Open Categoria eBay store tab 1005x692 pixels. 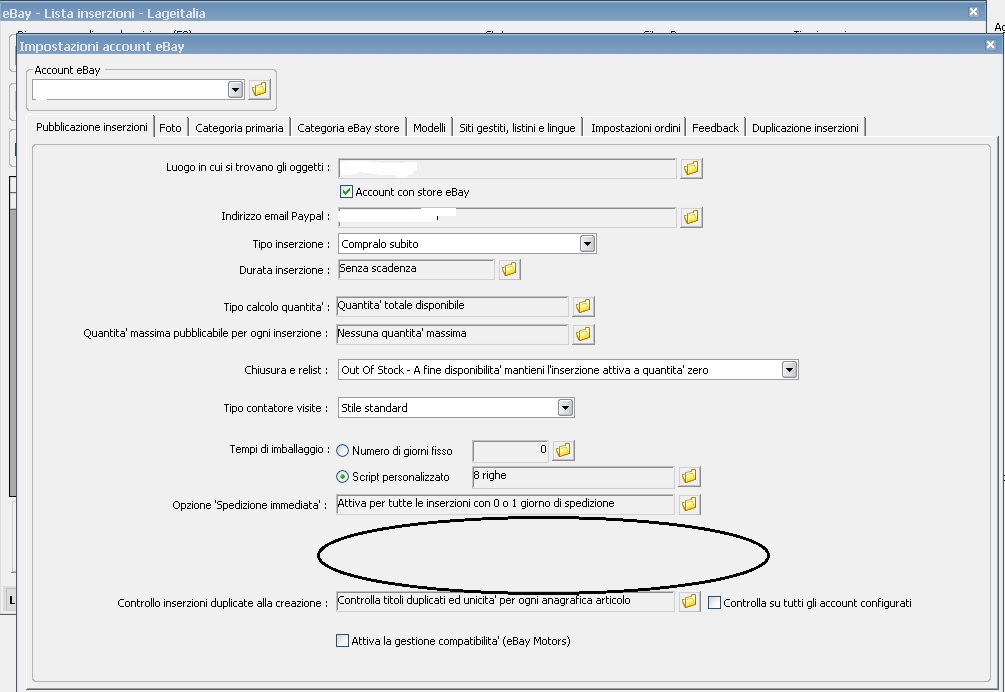click(x=348, y=128)
